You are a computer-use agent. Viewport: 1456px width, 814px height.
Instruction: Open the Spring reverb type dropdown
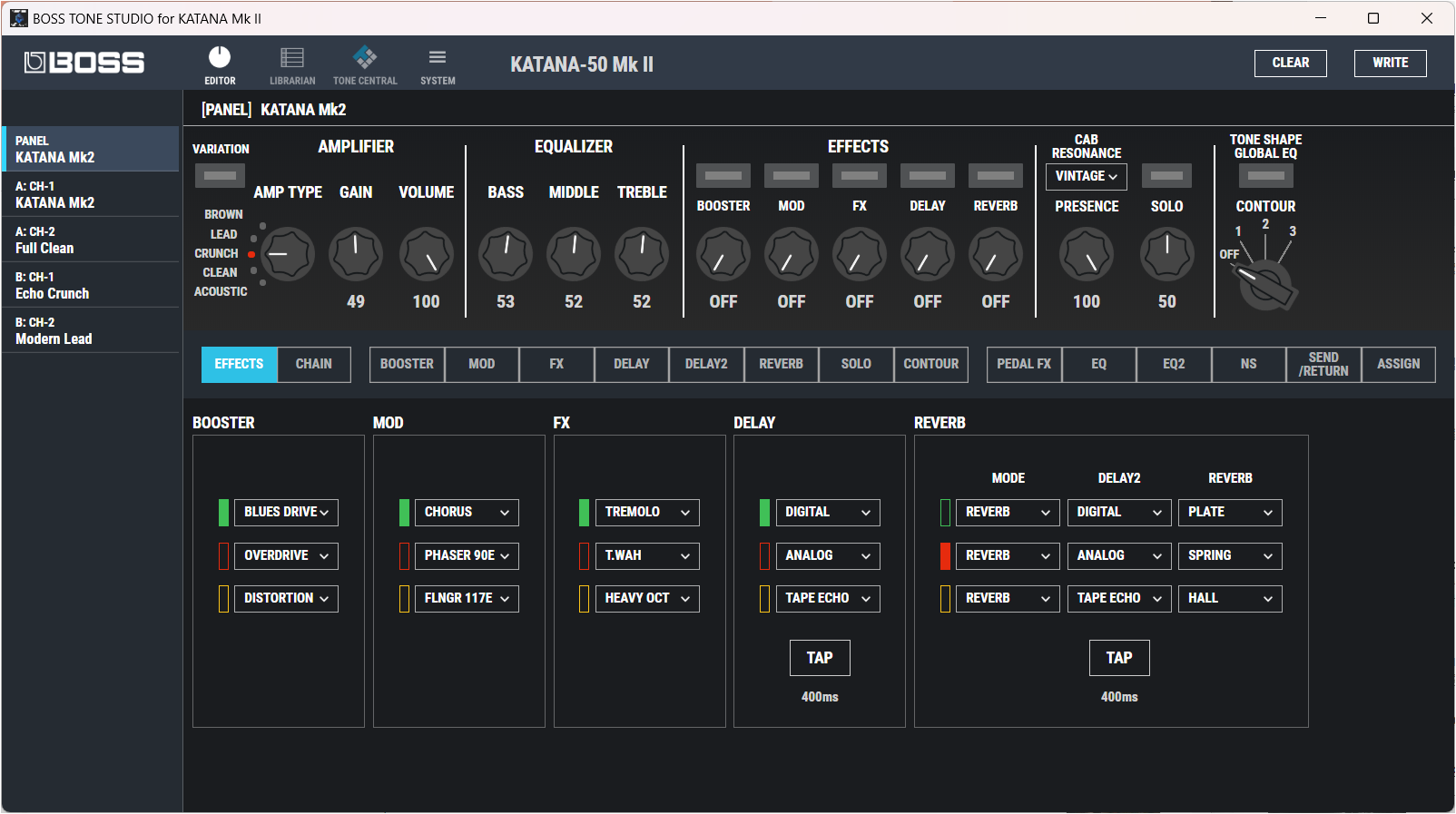click(x=1230, y=556)
